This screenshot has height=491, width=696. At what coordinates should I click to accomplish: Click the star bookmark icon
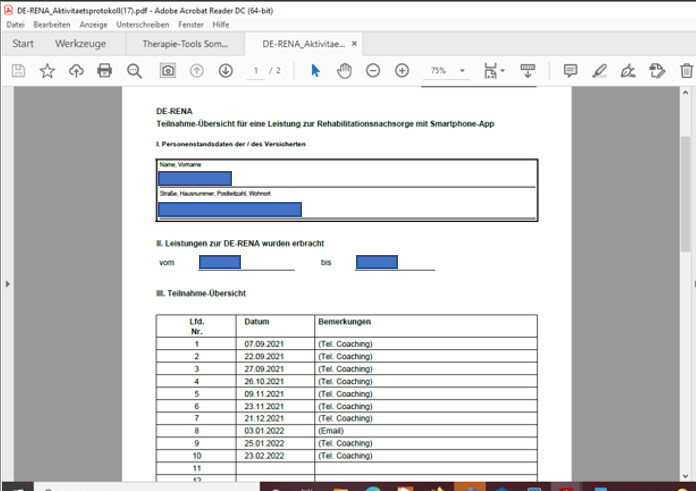(x=47, y=71)
